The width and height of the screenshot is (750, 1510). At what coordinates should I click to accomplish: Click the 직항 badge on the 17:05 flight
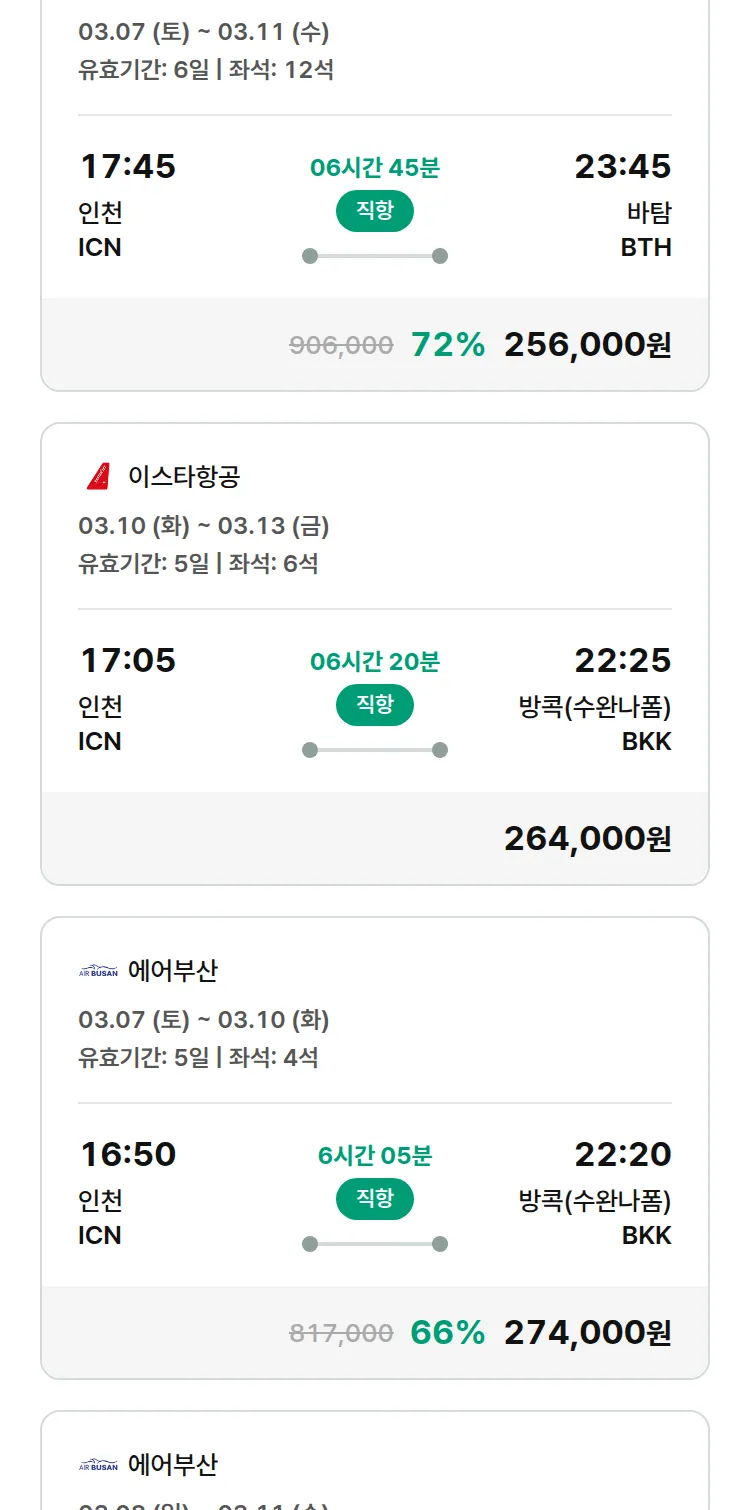tap(374, 705)
